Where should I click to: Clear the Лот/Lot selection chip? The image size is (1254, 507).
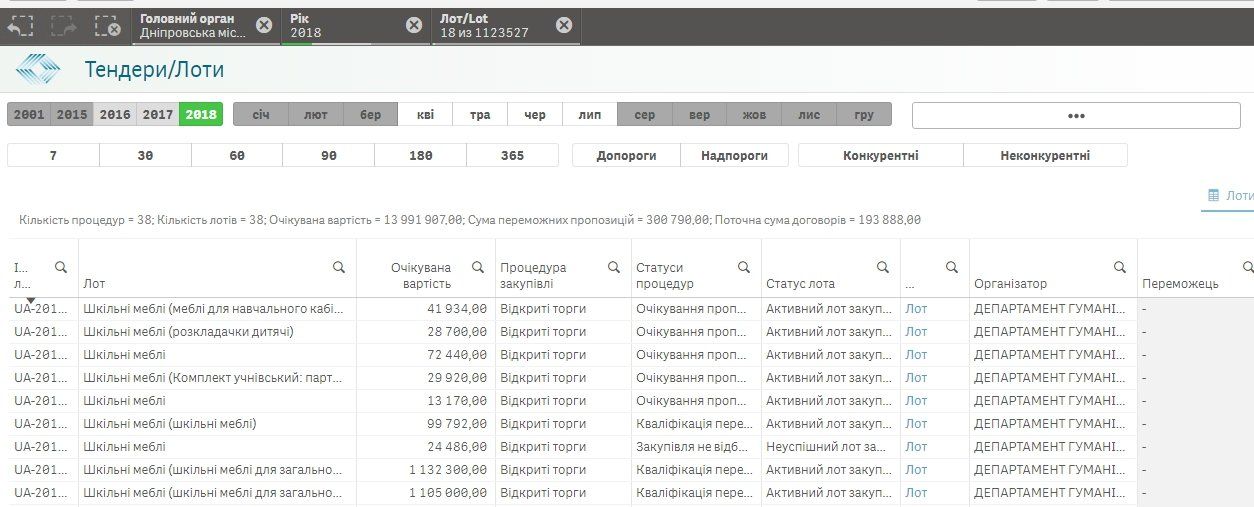coord(564,25)
